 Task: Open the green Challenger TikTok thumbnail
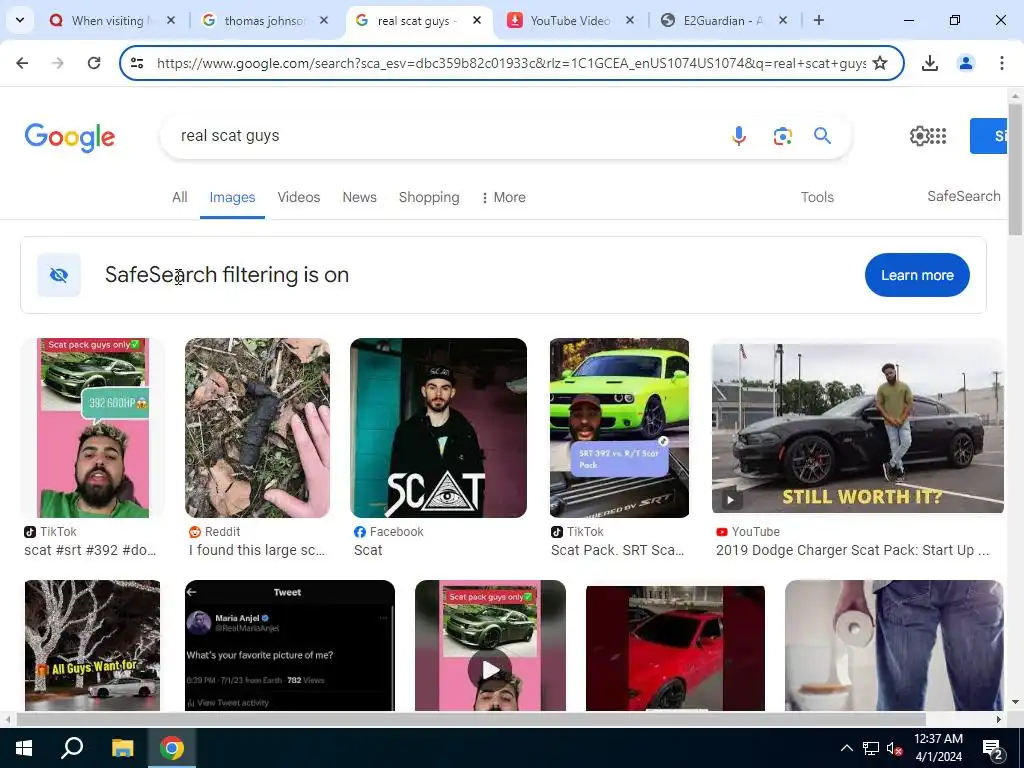pyautogui.click(x=619, y=428)
